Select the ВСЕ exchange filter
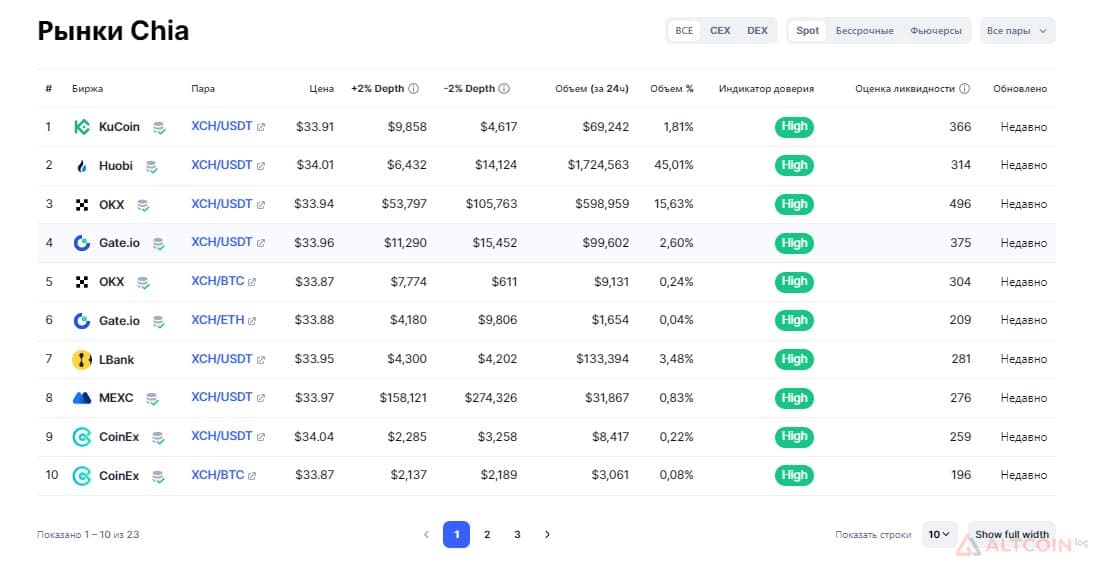The height and width of the screenshot is (568, 1102). (684, 31)
